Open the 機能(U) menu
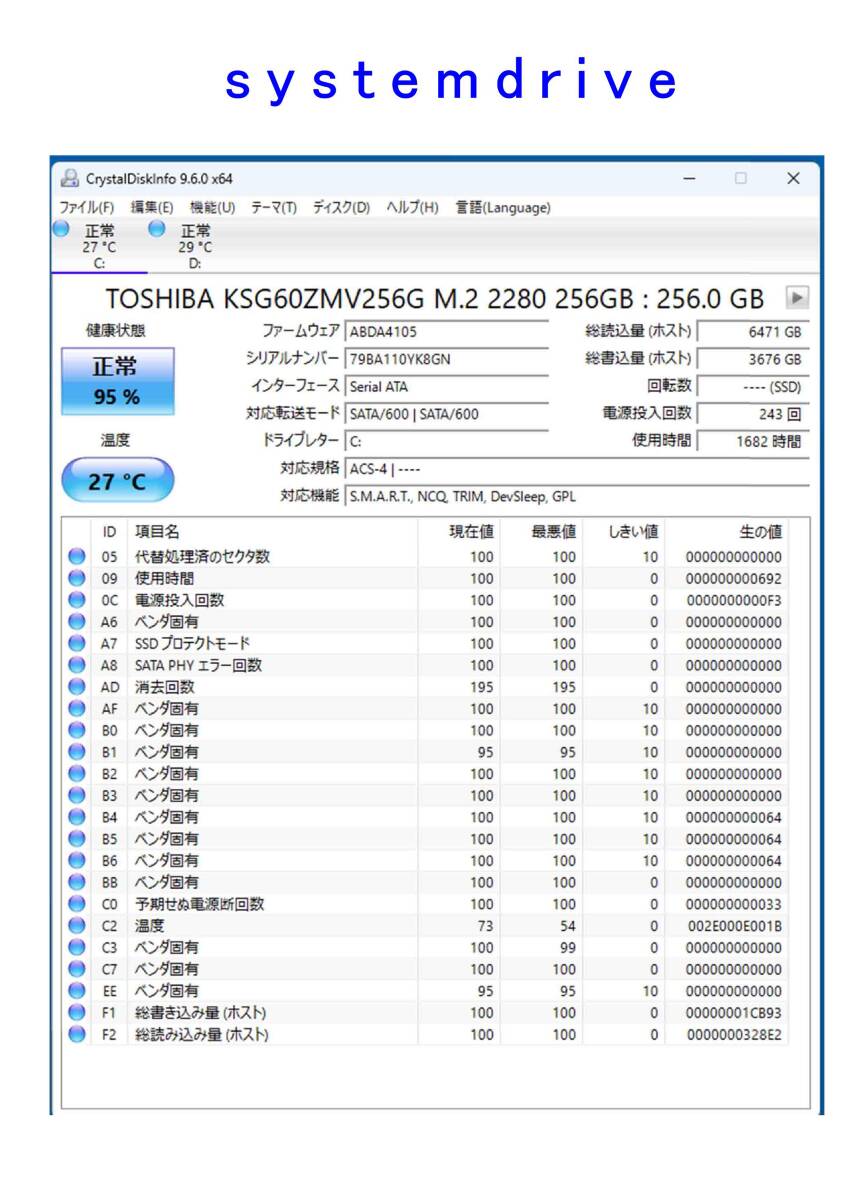Viewport: 849px width, 1200px height. (x=212, y=207)
